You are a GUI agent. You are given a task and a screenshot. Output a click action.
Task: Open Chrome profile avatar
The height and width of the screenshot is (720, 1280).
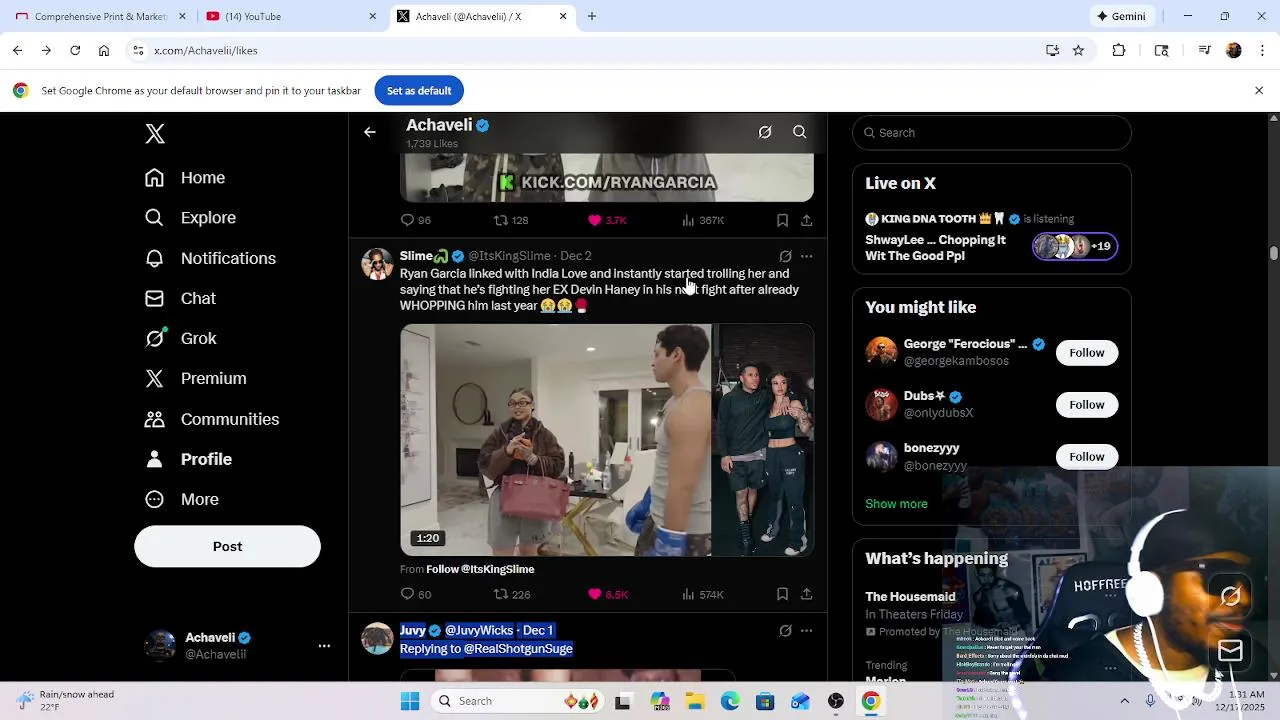tap(1234, 50)
